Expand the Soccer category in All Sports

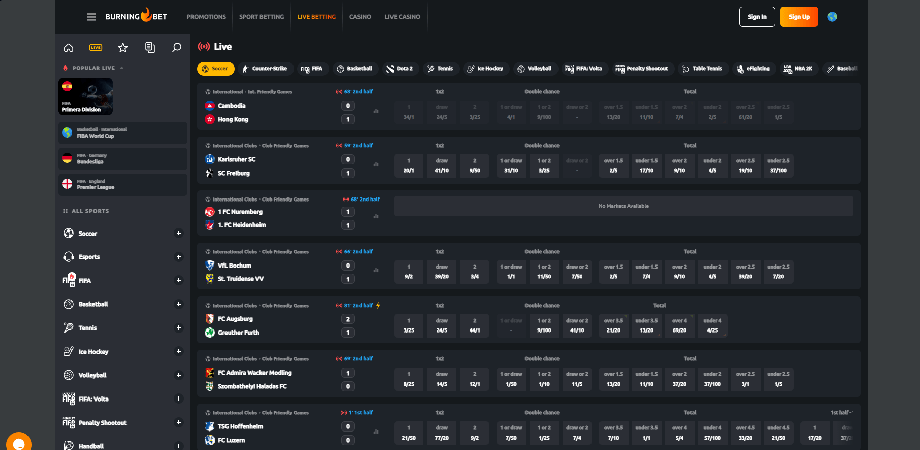click(179, 233)
